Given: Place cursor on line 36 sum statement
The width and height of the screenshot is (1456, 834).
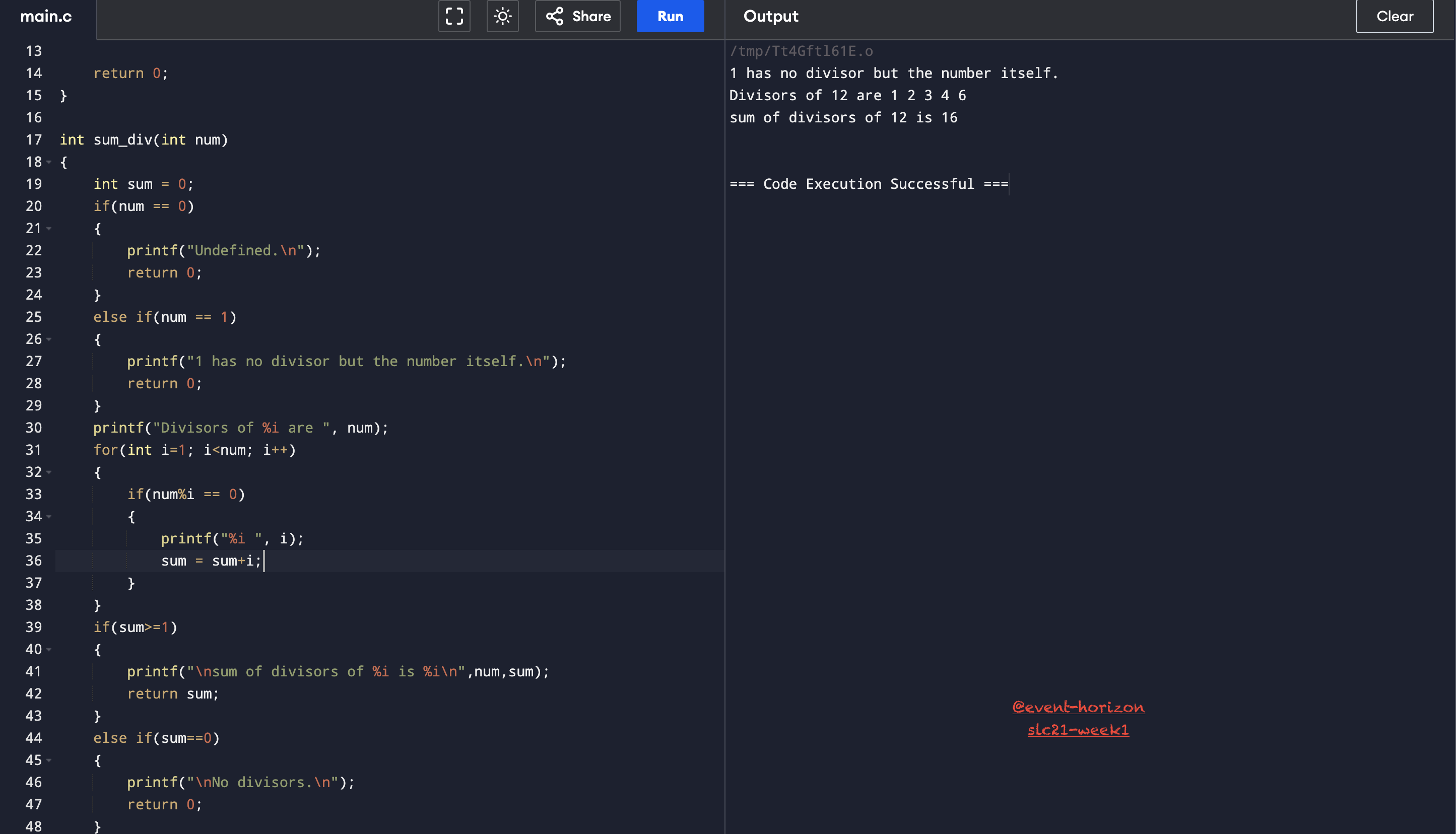Looking at the screenshot, I should click(x=212, y=561).
